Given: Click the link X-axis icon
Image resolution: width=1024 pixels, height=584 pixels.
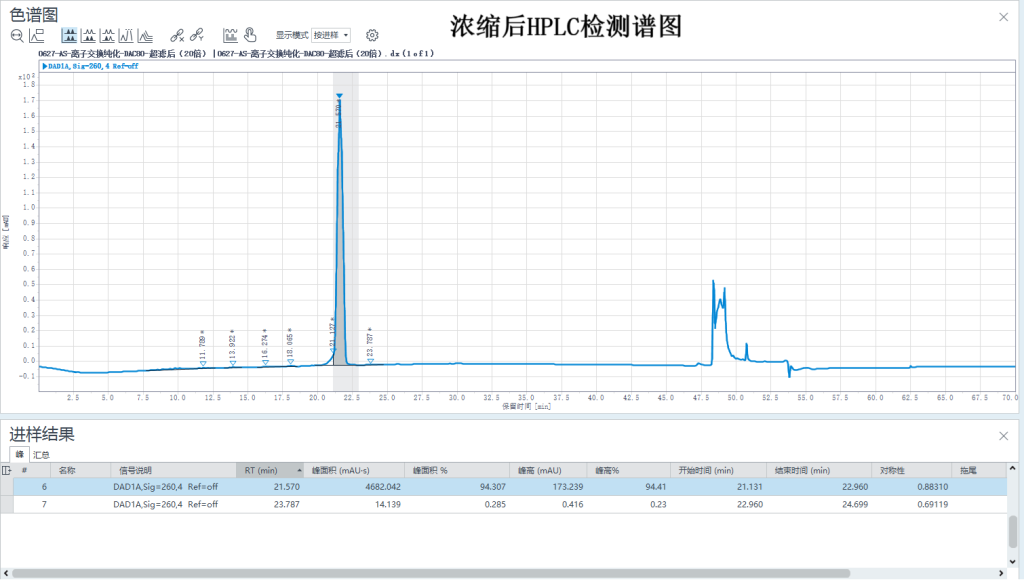Looking at the screenshot, I should pos(177,35).
